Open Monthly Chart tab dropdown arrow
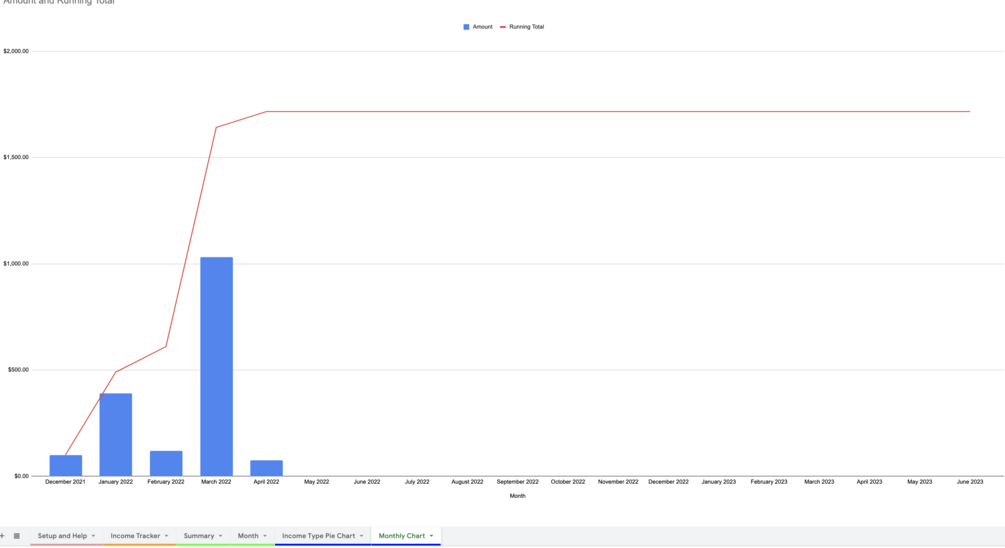 point(431,536)
